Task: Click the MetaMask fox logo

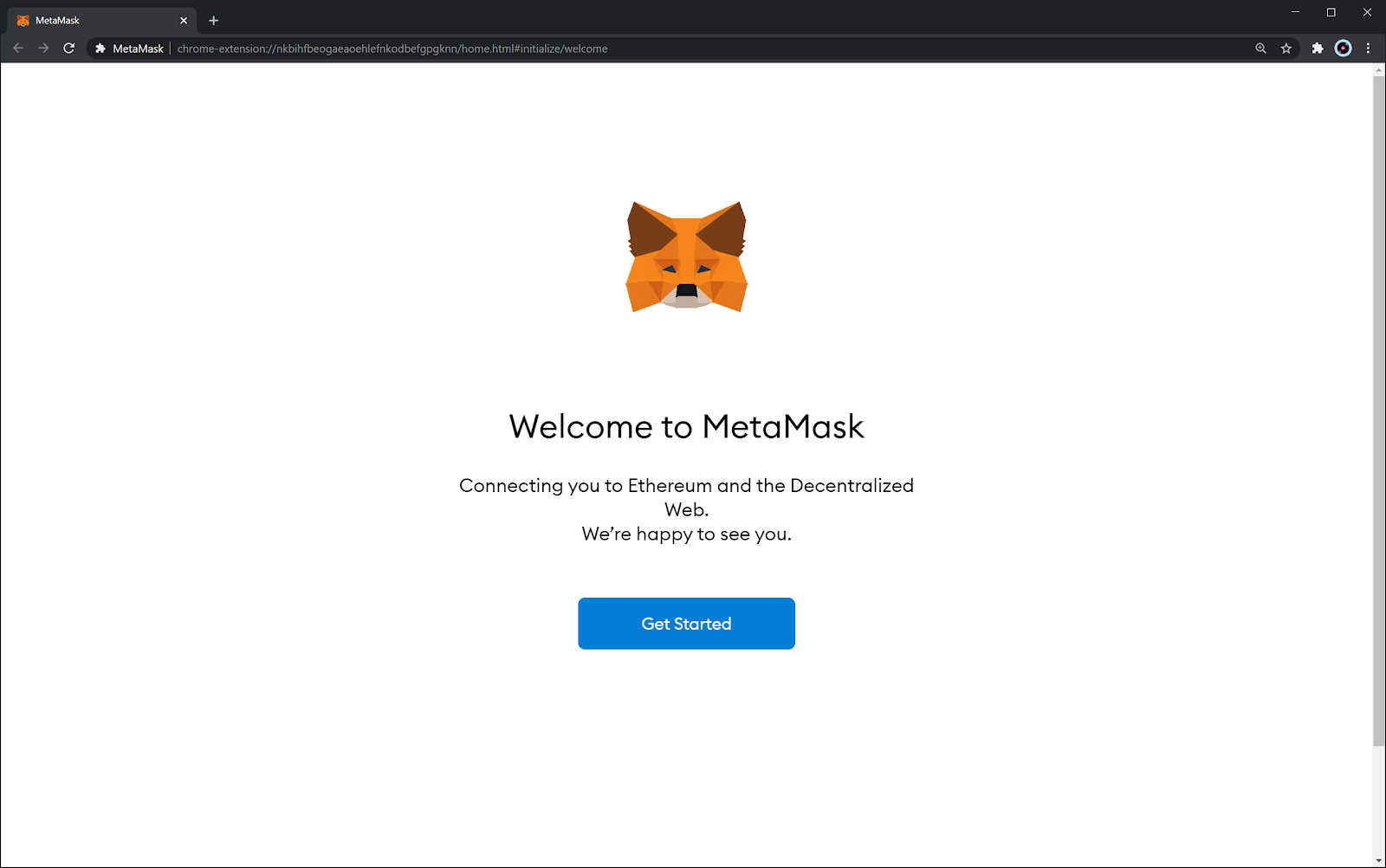Action: pos(687,257)
